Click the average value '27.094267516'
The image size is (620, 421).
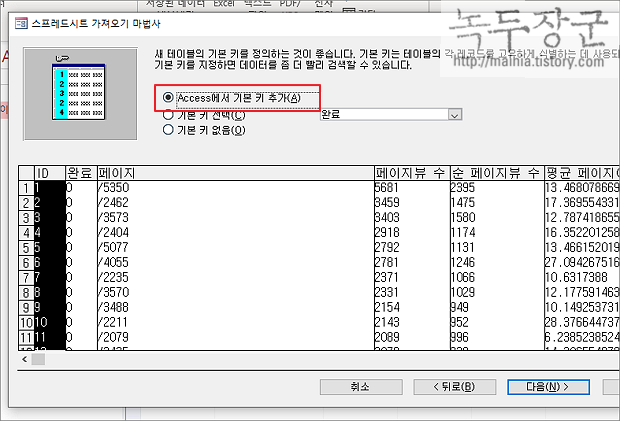tap(582, 262)
